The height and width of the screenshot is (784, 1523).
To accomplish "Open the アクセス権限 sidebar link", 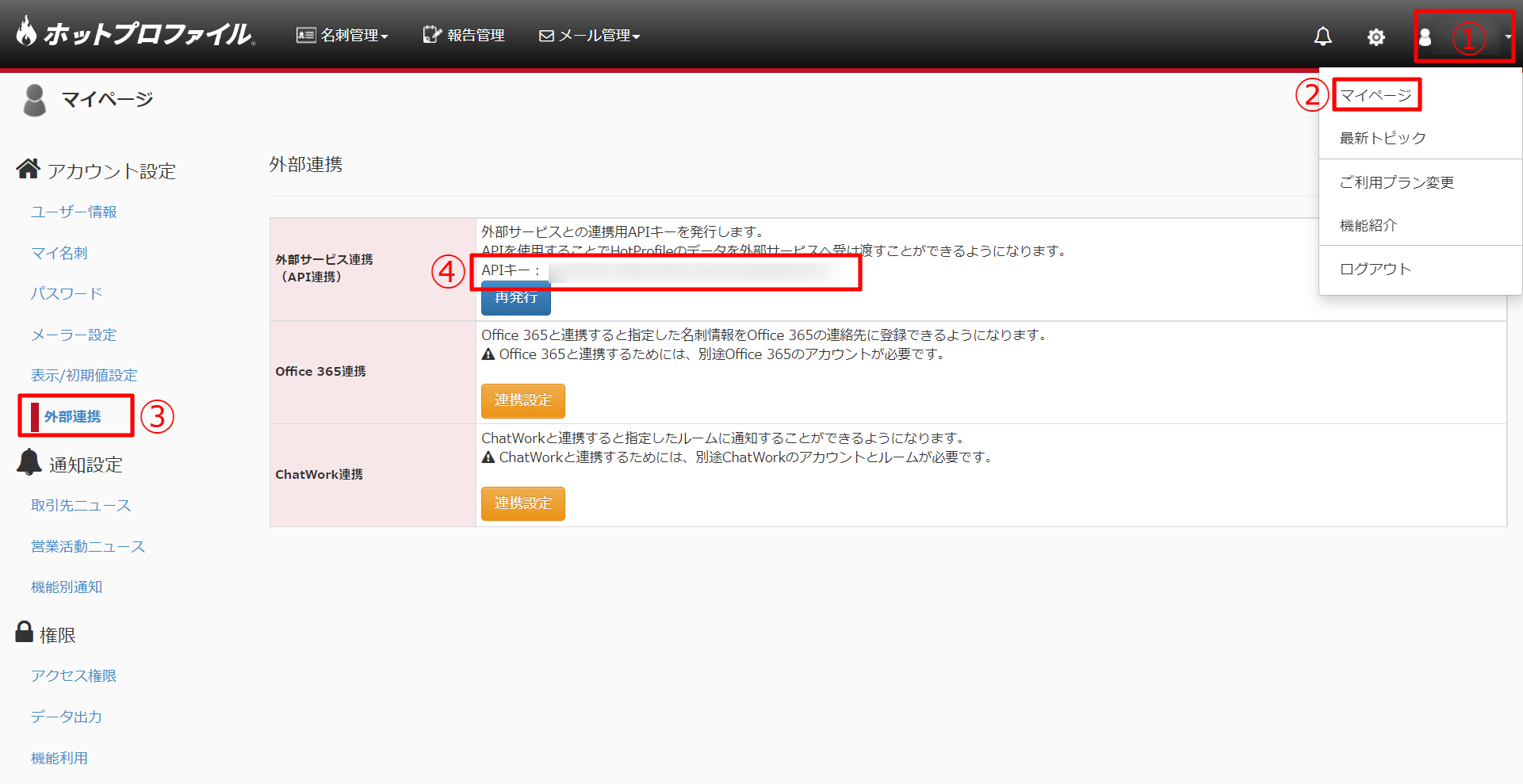I will (74, 675).
